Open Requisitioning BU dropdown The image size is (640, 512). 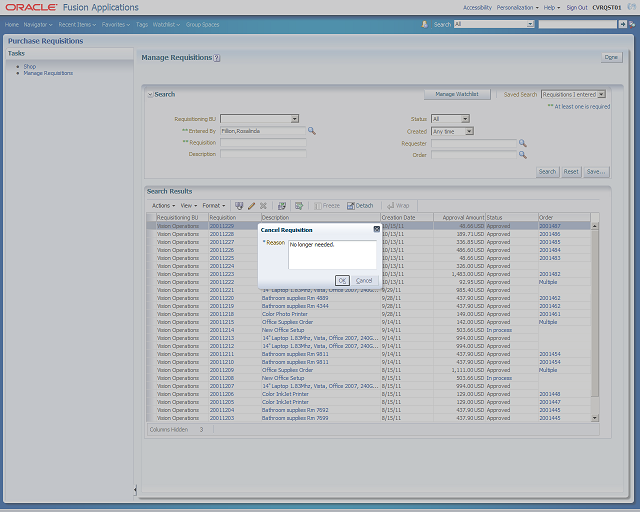point(295,119)
